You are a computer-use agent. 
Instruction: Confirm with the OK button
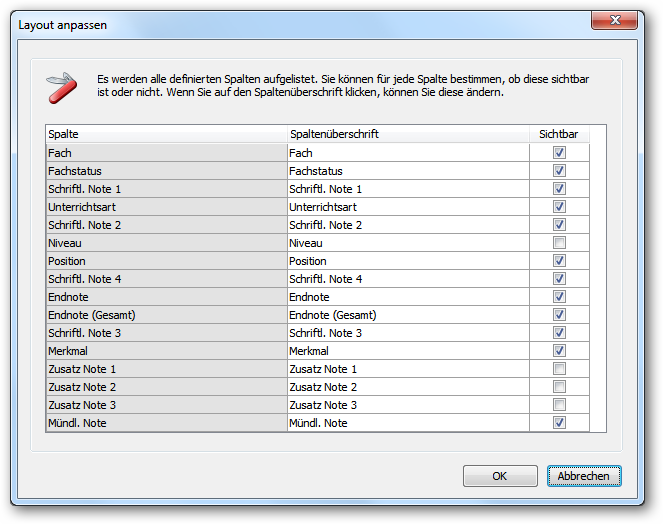(500, 476)
